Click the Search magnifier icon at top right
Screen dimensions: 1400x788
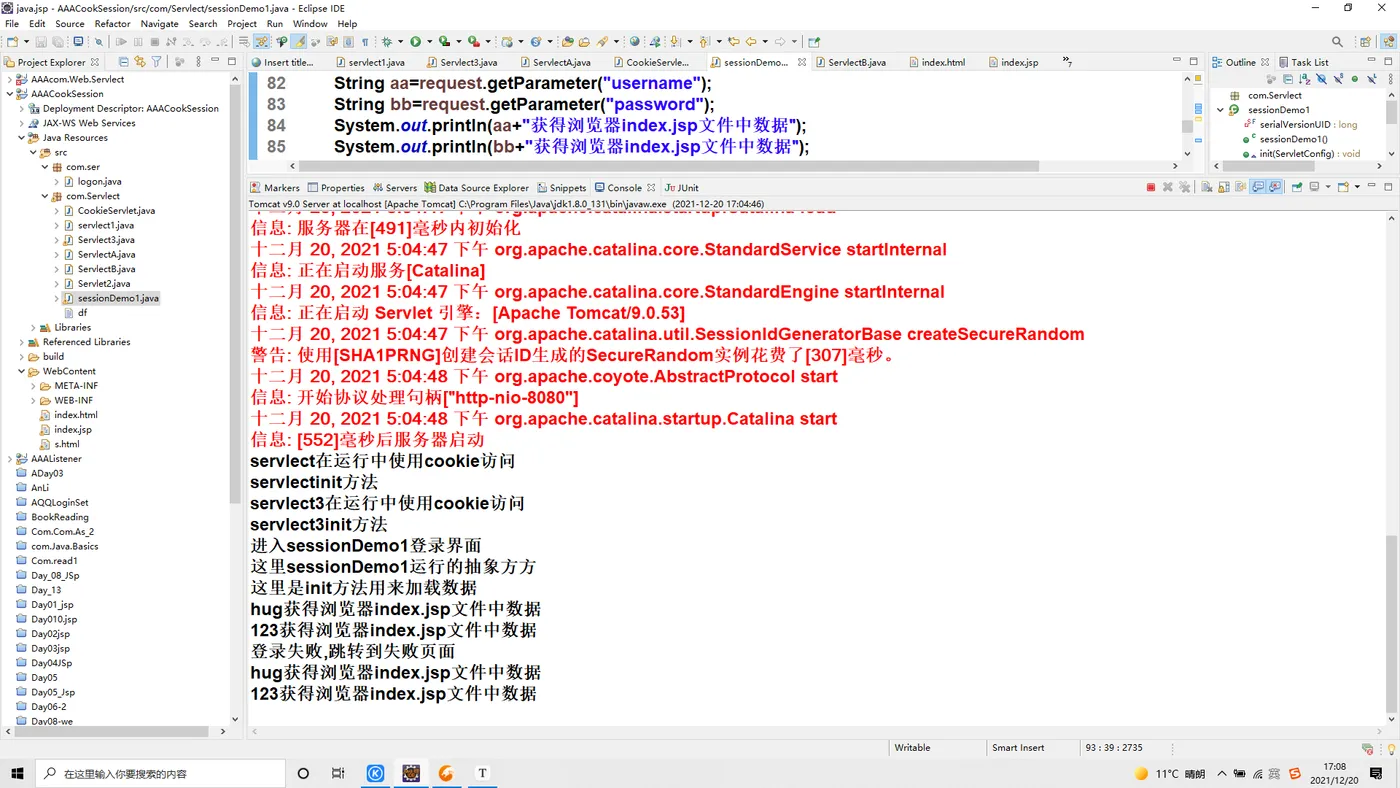coord(1337,42)
